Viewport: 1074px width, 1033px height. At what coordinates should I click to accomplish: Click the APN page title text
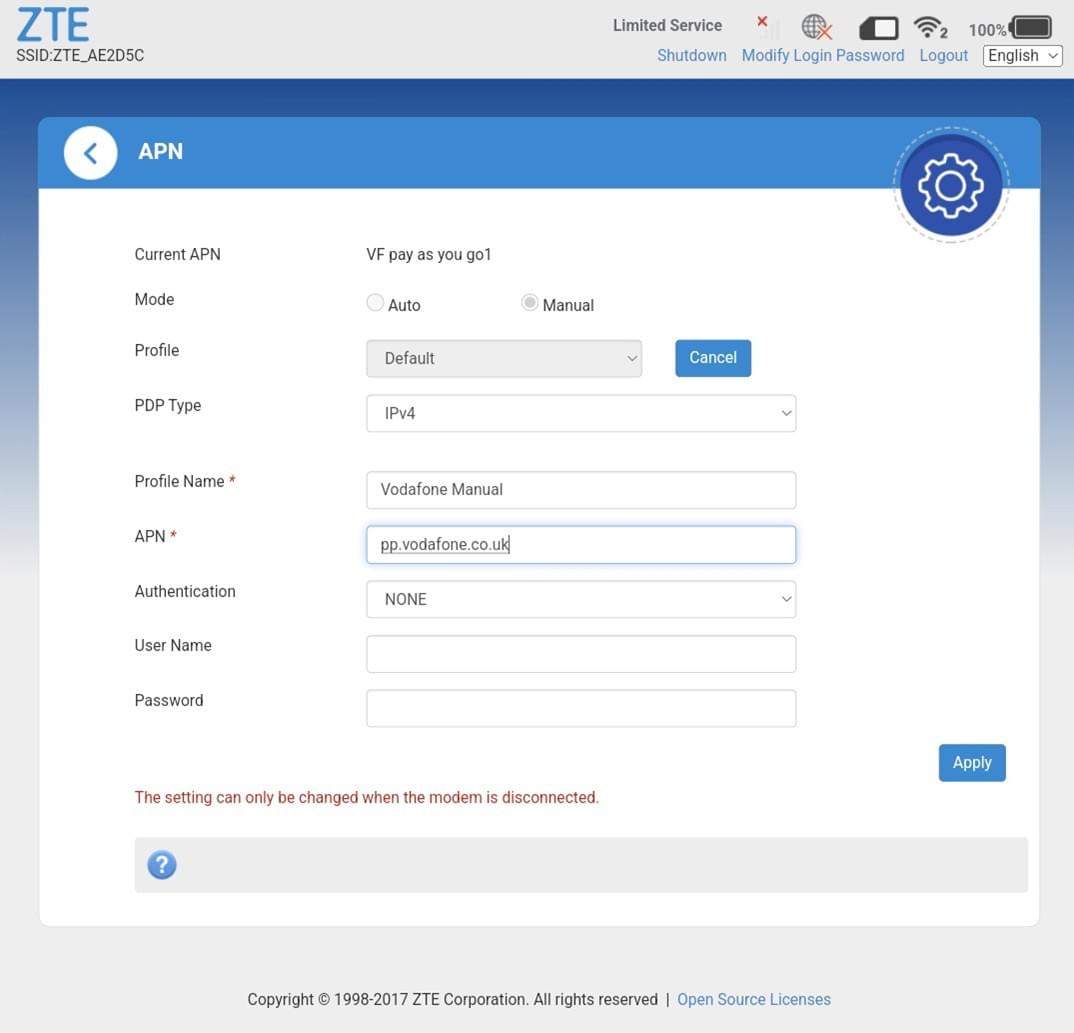click(160, 151)
